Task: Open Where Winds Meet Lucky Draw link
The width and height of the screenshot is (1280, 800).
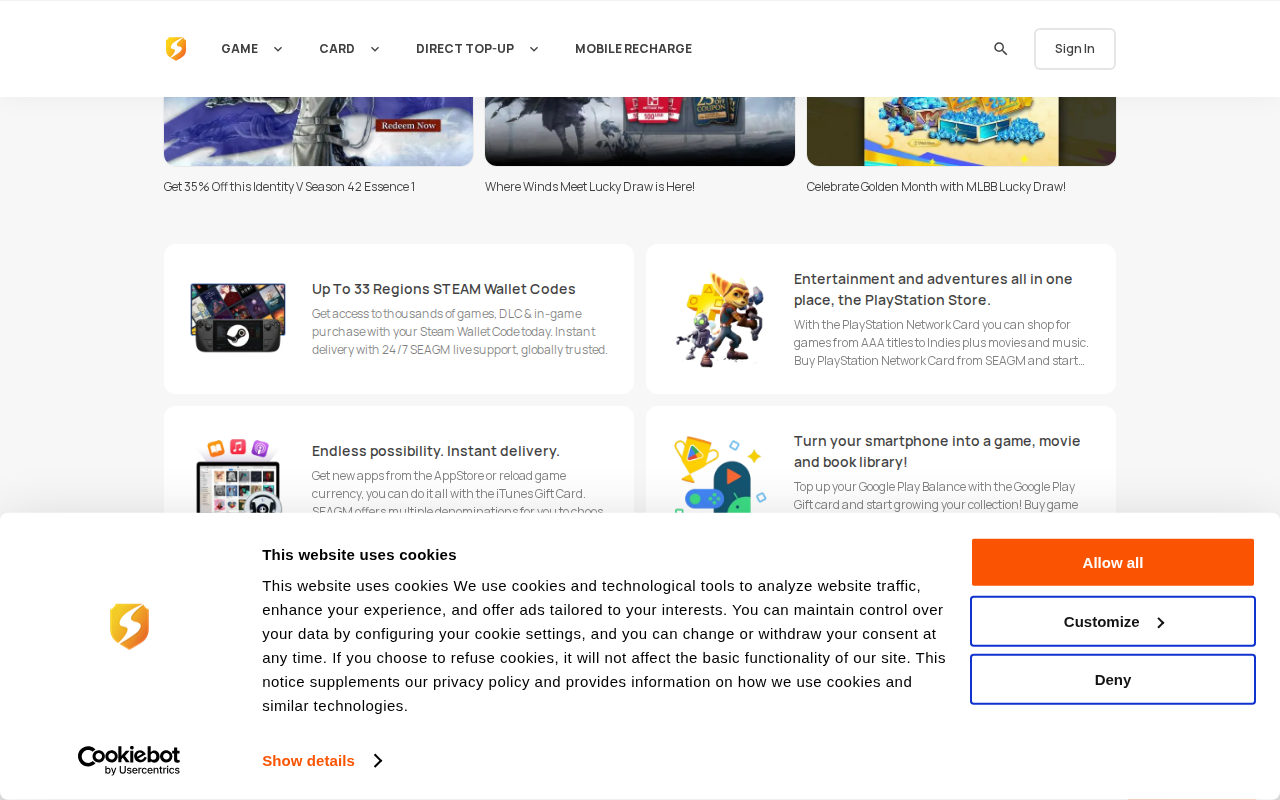Action: pos(590,187)
